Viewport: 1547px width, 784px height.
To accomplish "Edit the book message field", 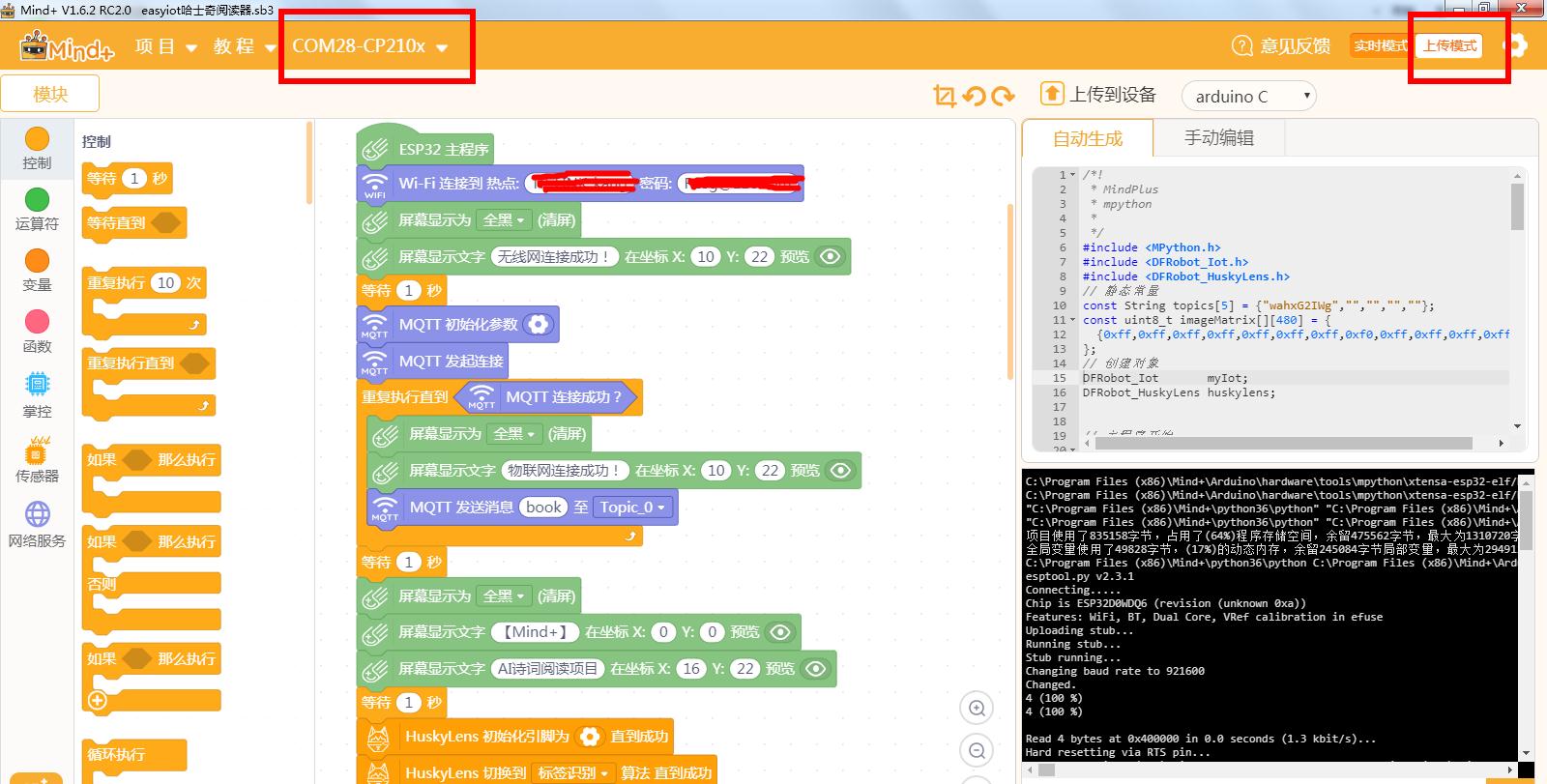I will point(543,508).
